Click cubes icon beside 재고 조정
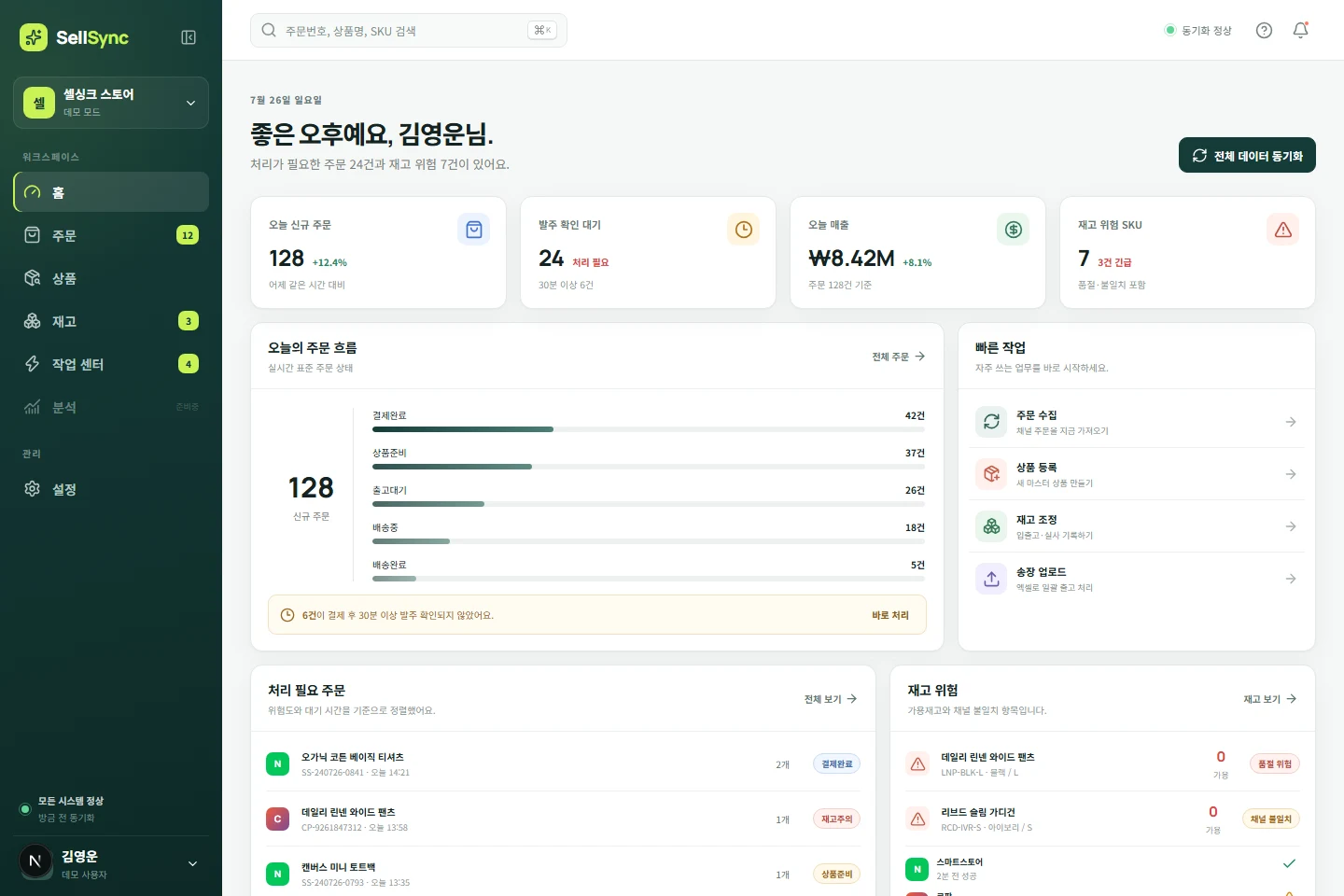The height and width of the screenshot is (896, 1344). coord(991,526)
